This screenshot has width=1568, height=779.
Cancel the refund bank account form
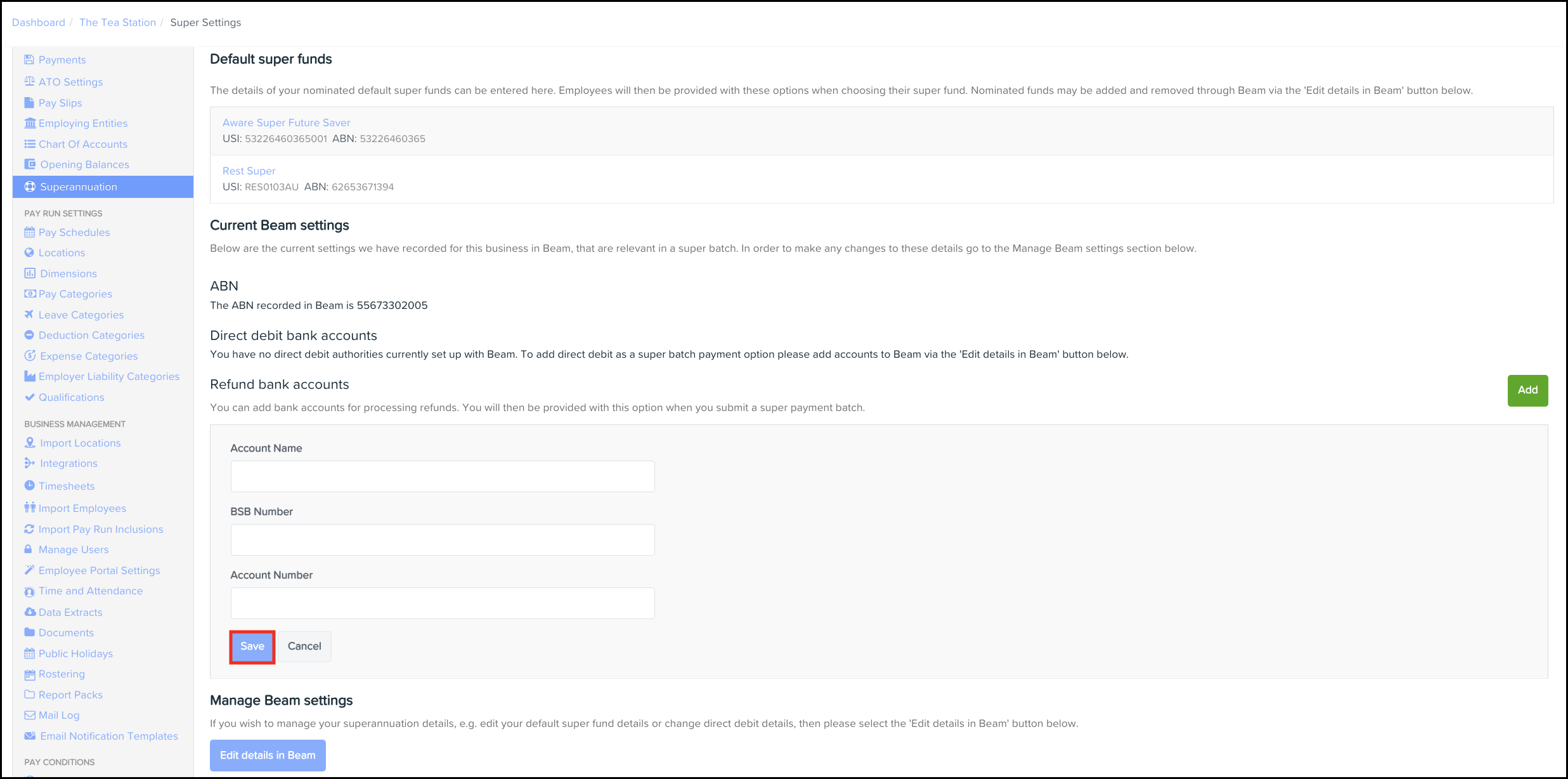(x=304, y=646)
